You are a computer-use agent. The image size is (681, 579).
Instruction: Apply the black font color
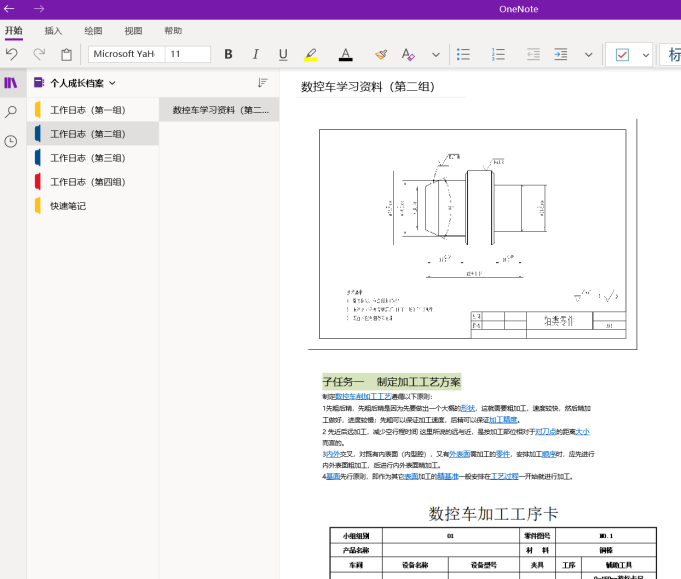[x=345, y=54]
